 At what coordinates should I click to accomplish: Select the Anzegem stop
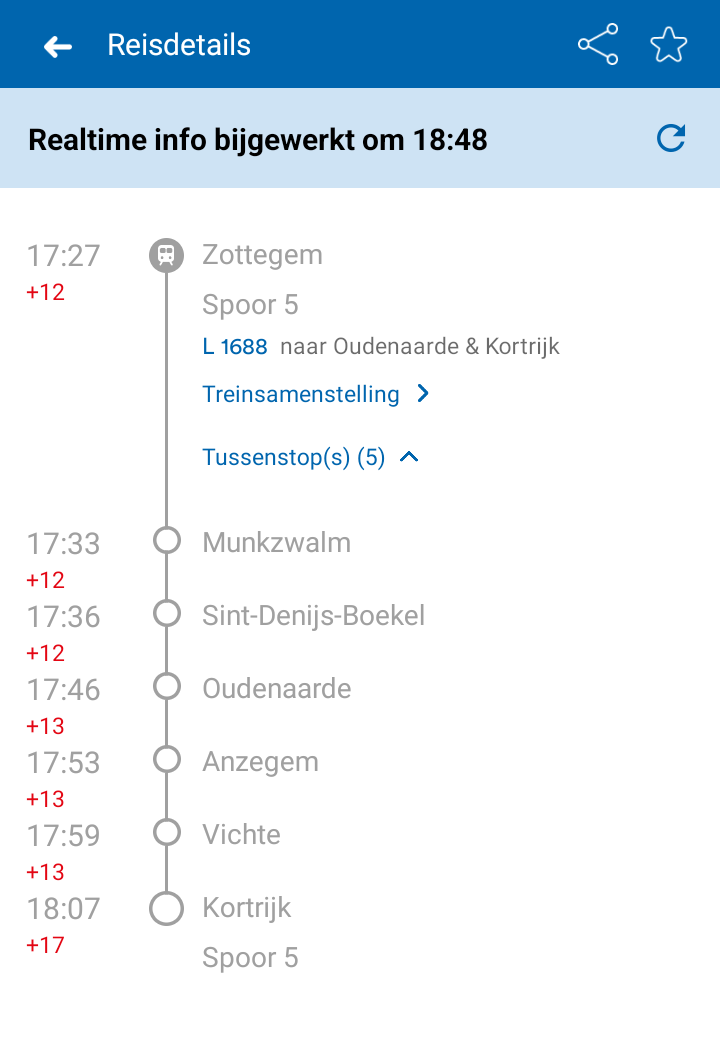[x=260, y=762]
